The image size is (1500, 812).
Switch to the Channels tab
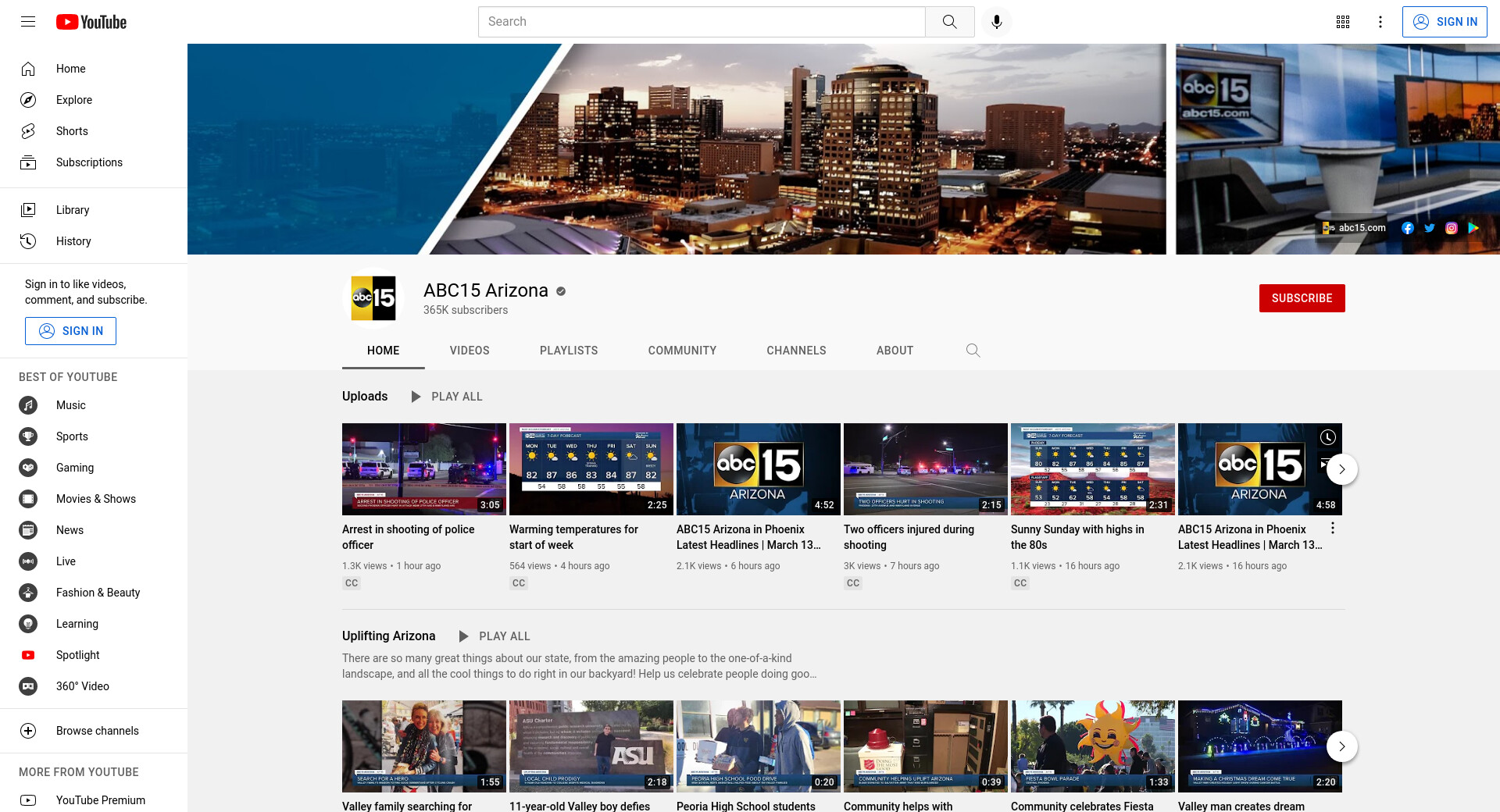point(796,351)
